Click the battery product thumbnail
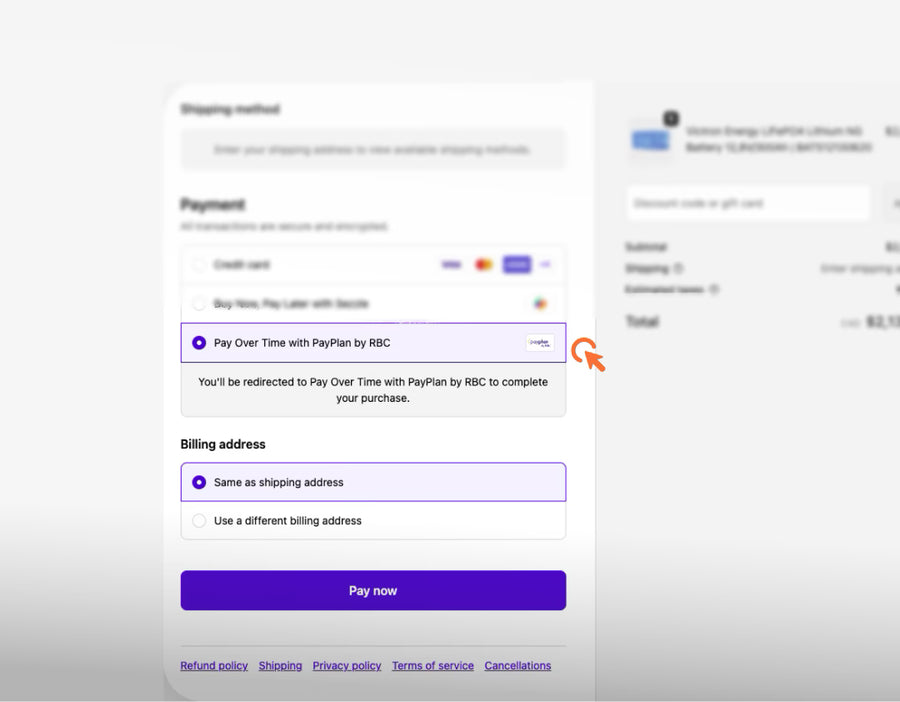This screenshot has height=702, width=900. 651,140
